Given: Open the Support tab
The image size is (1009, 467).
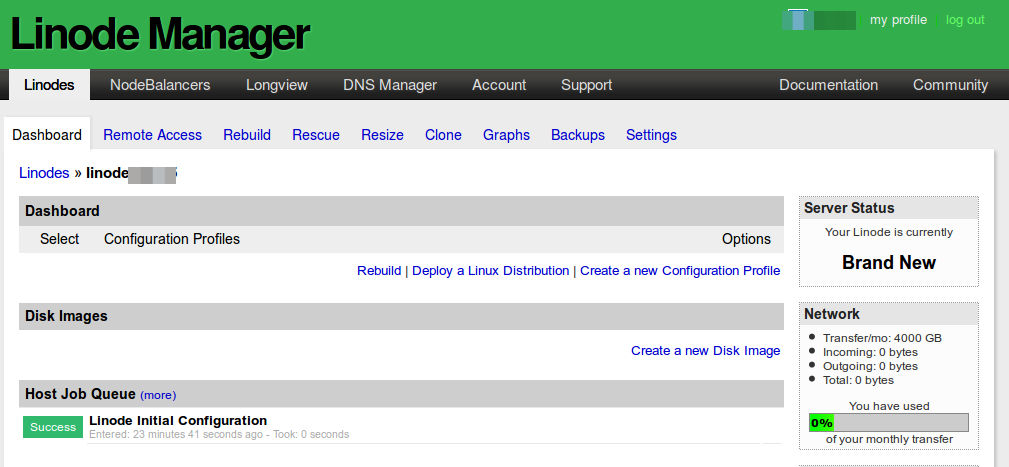Looking at the screenshot, I should (586, 85).
